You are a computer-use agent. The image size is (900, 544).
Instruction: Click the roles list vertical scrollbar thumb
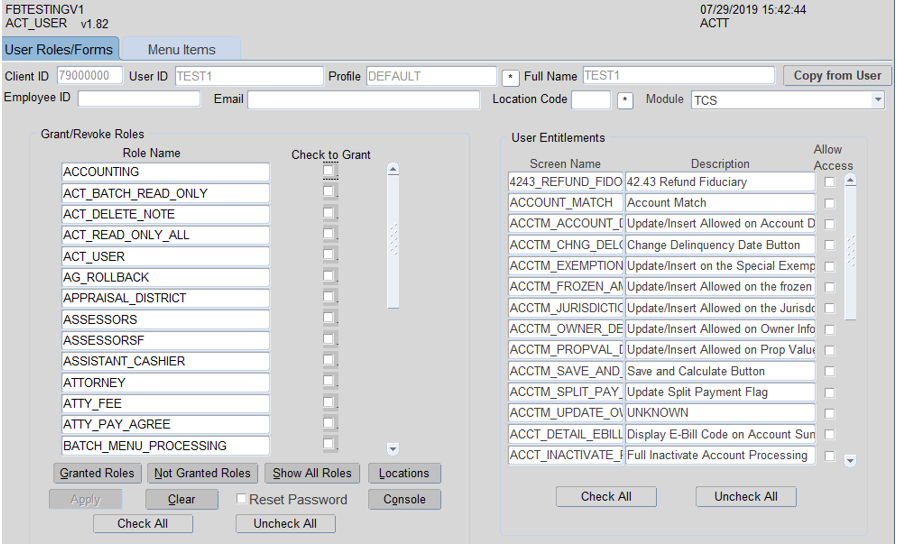click(392, 242)
